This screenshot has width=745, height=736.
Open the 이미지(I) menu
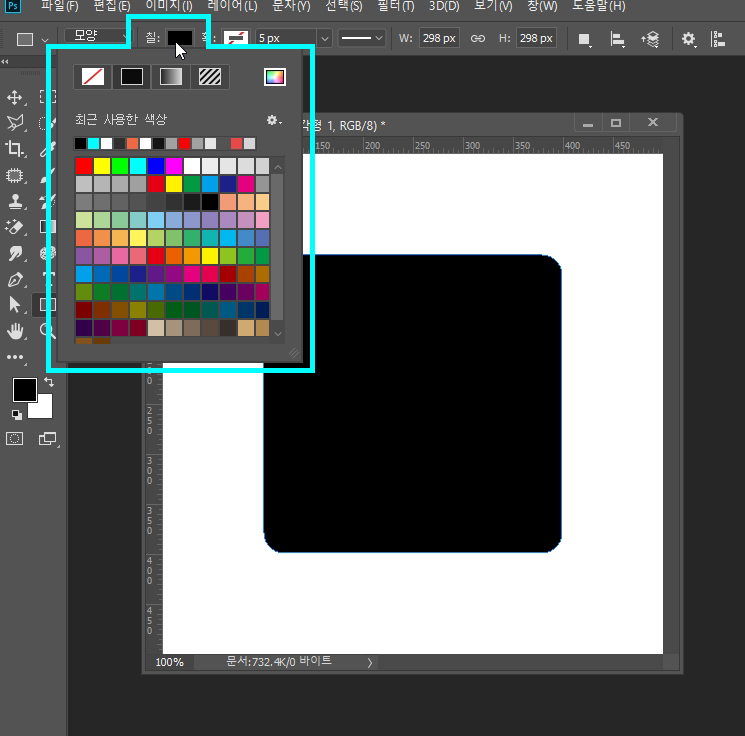169,6
